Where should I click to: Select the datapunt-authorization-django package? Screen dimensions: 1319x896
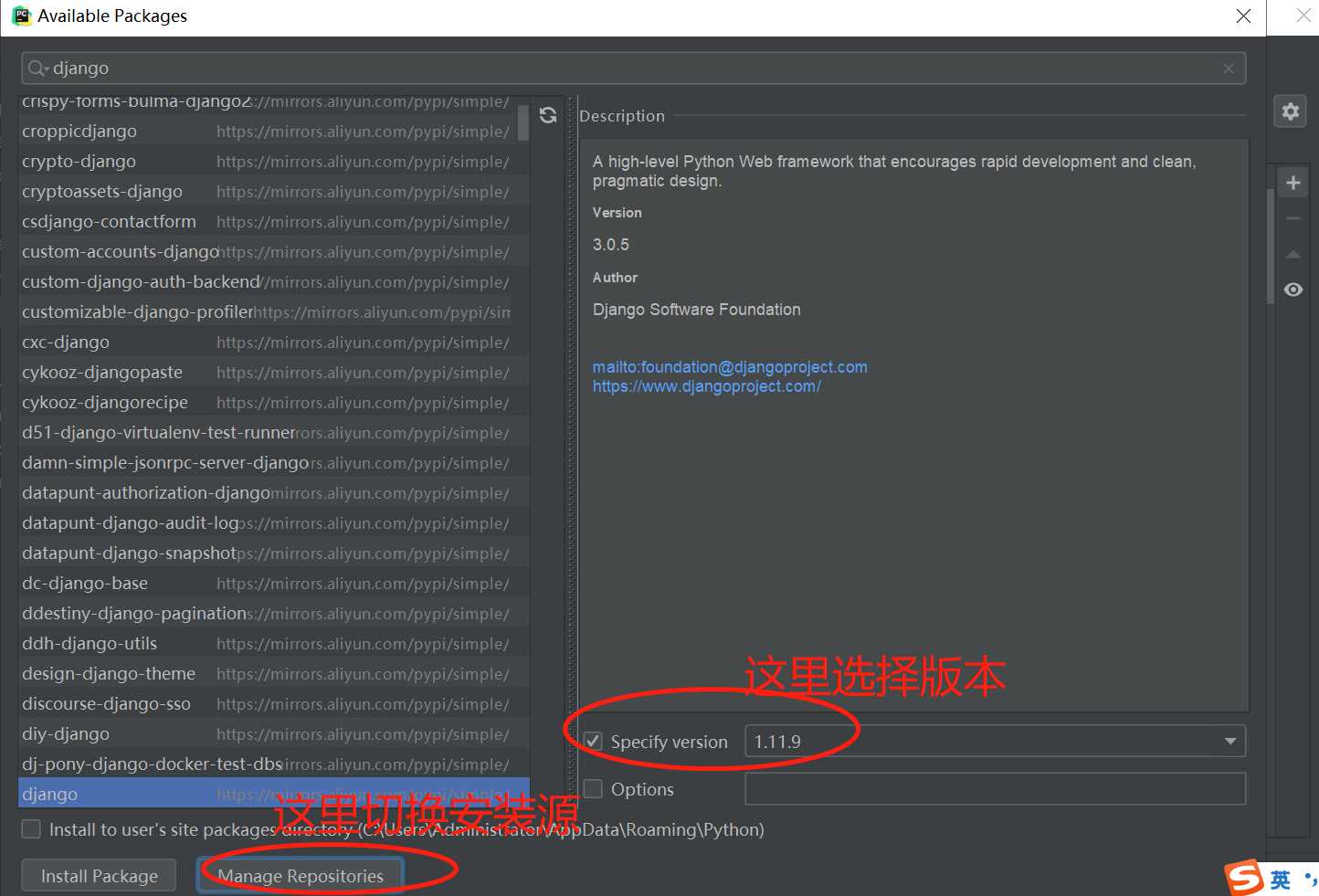274,492
